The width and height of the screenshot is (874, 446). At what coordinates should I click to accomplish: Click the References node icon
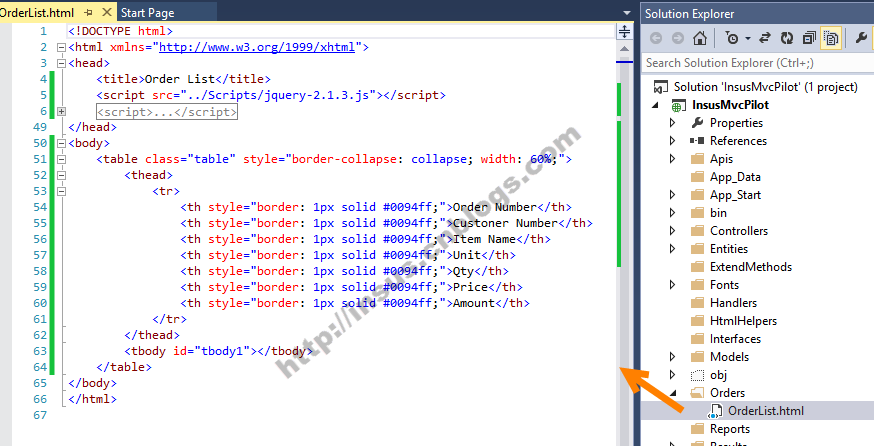point(697,140)
